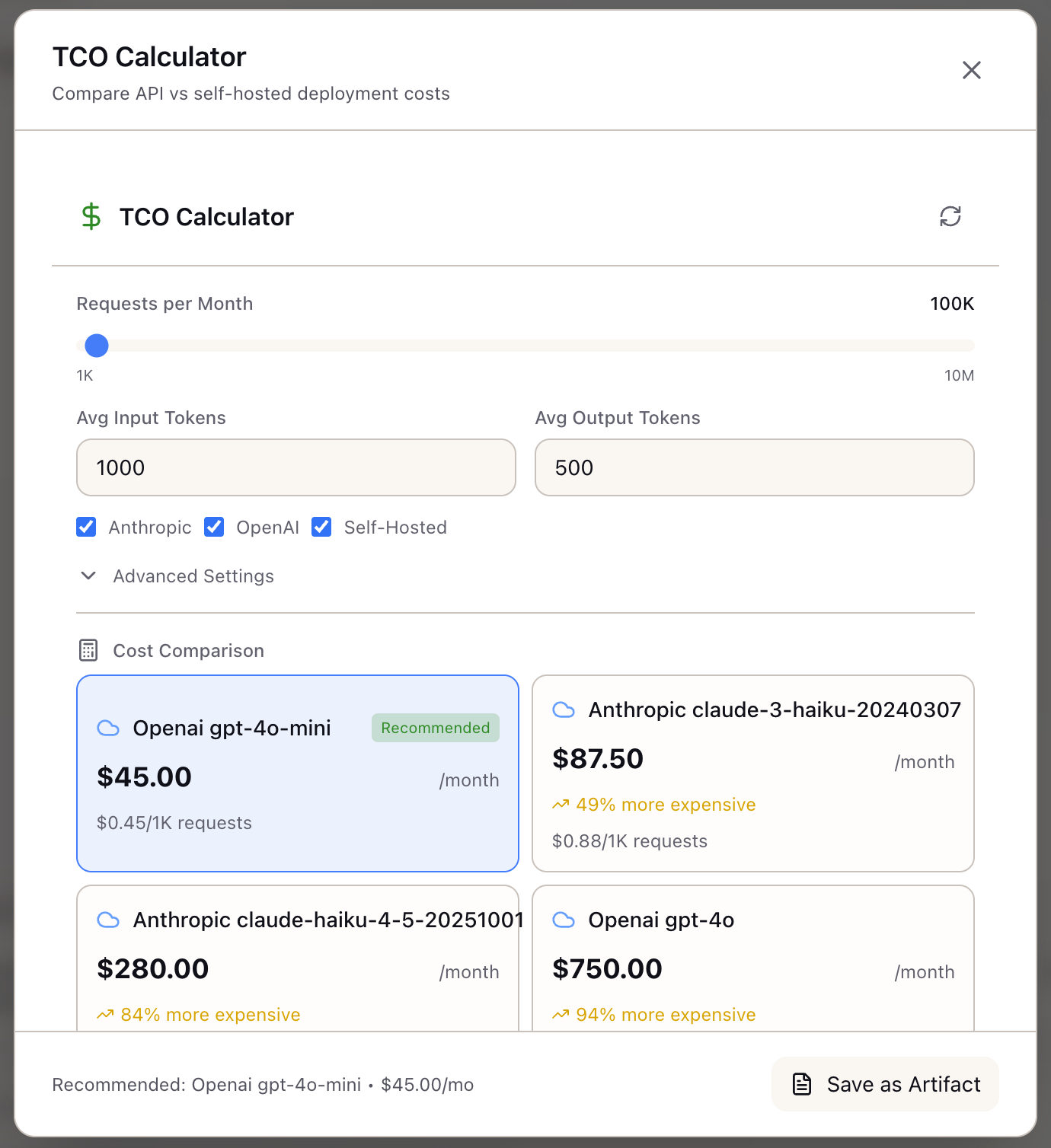The image size is (1051, 1148).
Task: Click the cloud icon on the Openai gpt-4o card
Action: [x=564, y=920]
